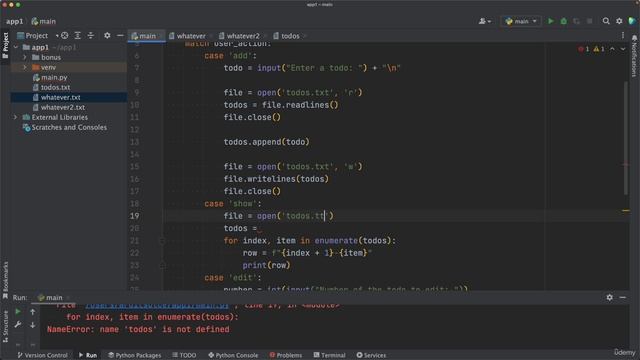Image resolution: width=640 pixels, height=360 pixels.
Task: Expand all in Project panel
Action: coord(78,36)
